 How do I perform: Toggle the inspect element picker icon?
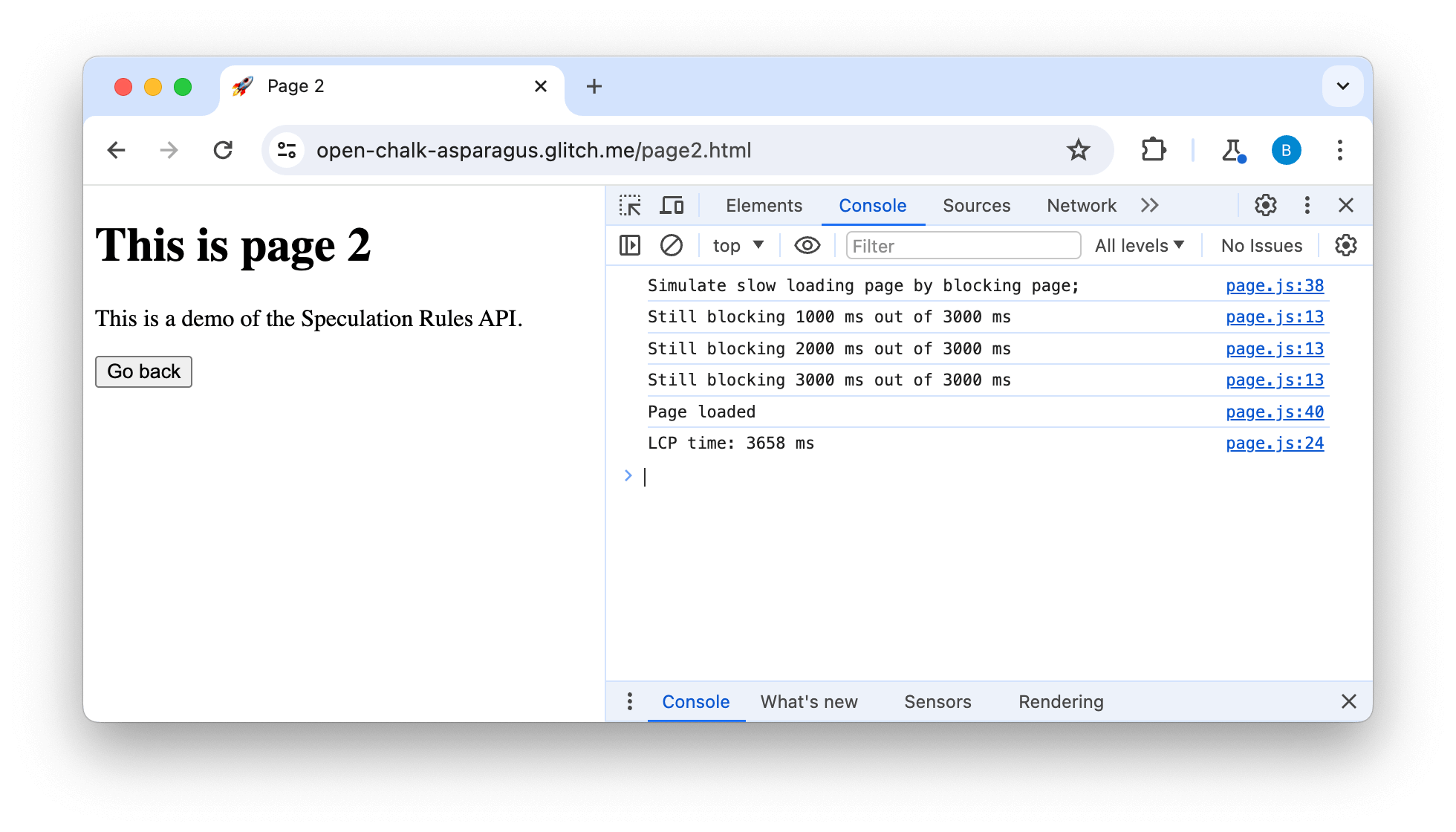[630, 205]
